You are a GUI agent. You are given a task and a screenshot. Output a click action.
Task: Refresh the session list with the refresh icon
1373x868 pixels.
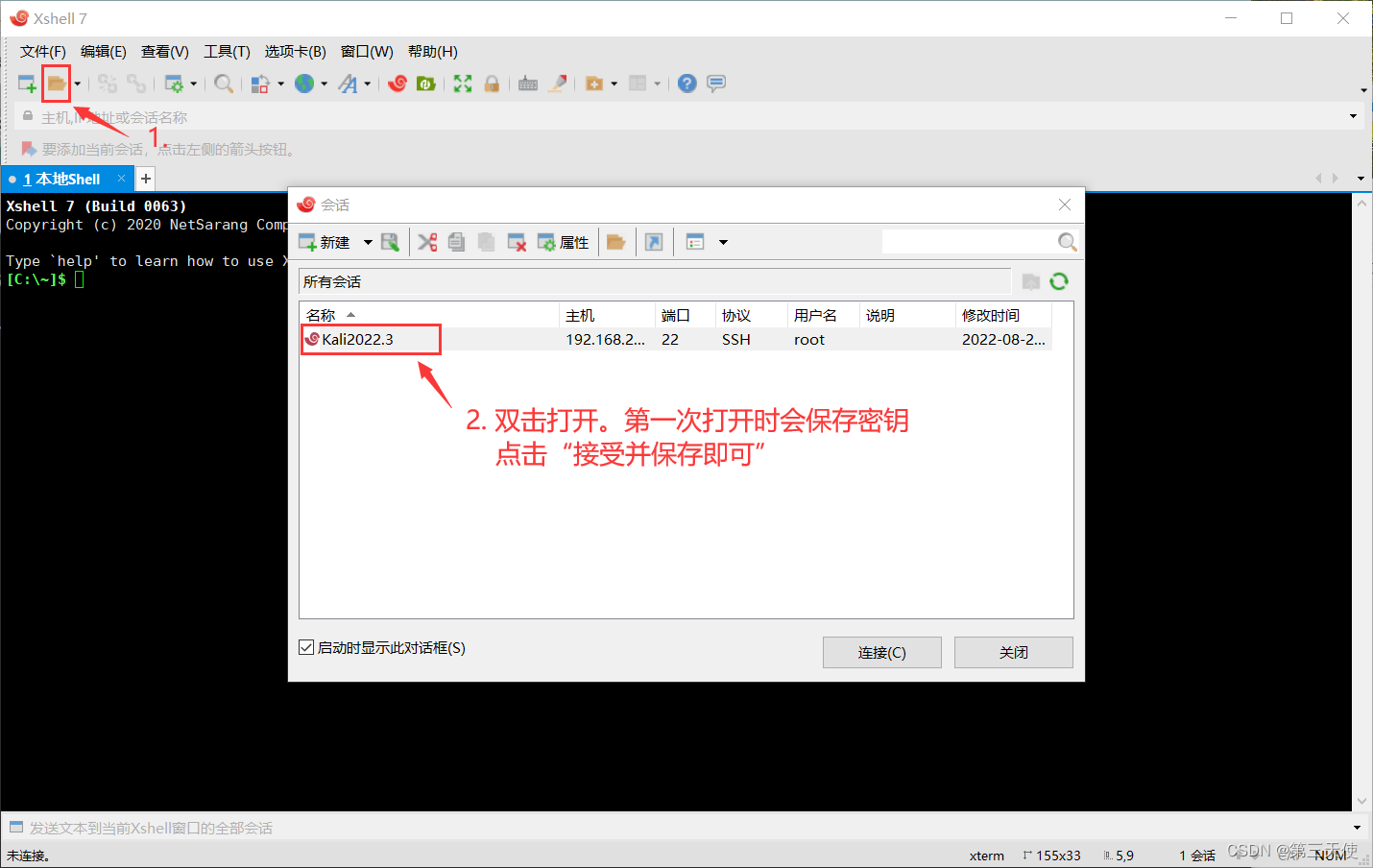[1058, 281]
